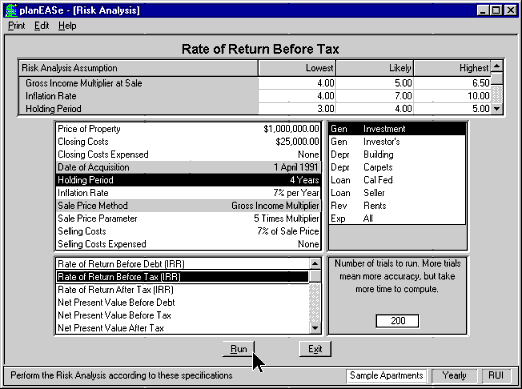Click the assumptions table scrollbar thumb
The image size is (522, 389).
(x=497, y=78)
